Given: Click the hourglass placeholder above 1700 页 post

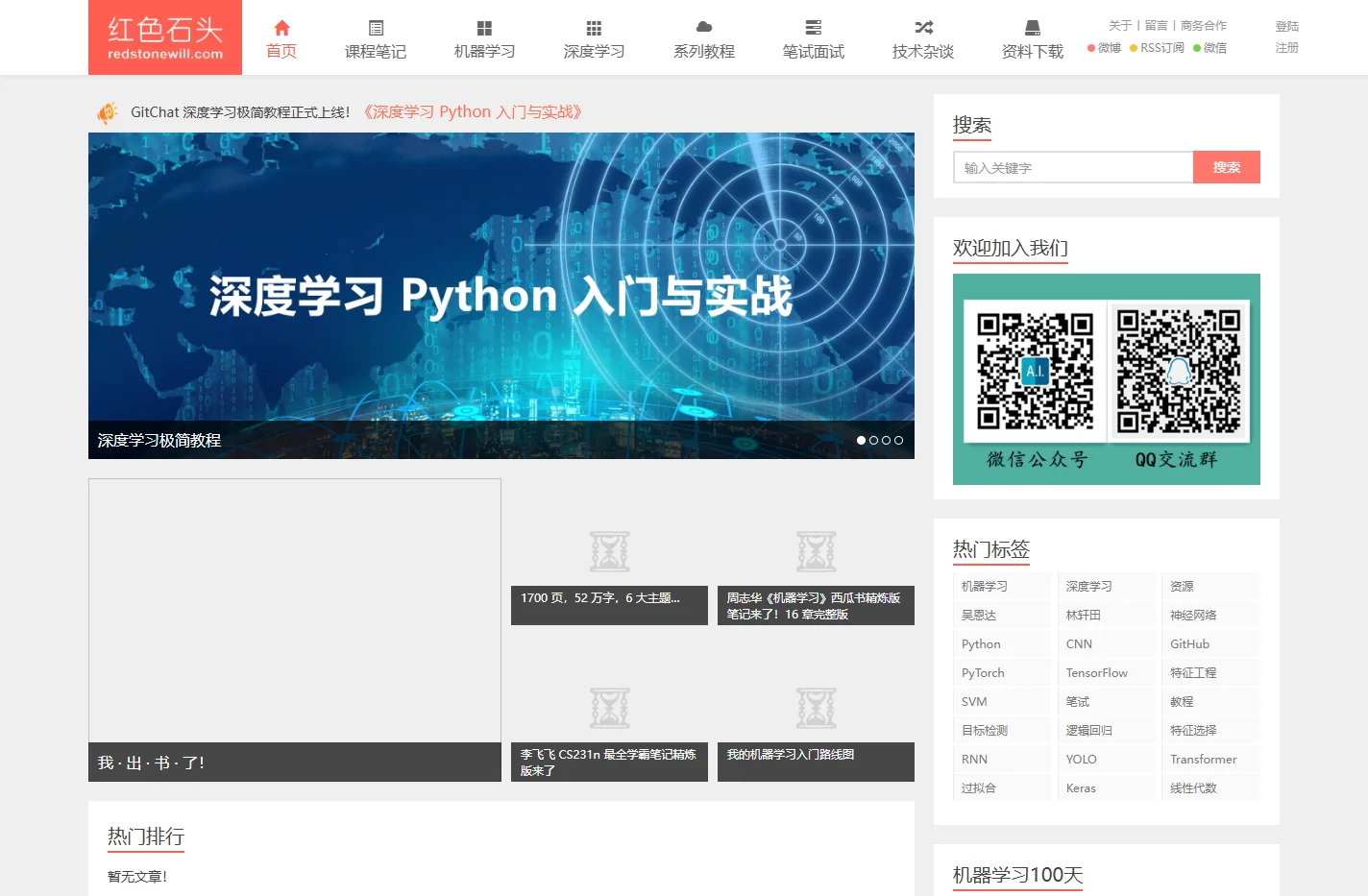Looking at the screenshot, I should (x=610, y=551).
